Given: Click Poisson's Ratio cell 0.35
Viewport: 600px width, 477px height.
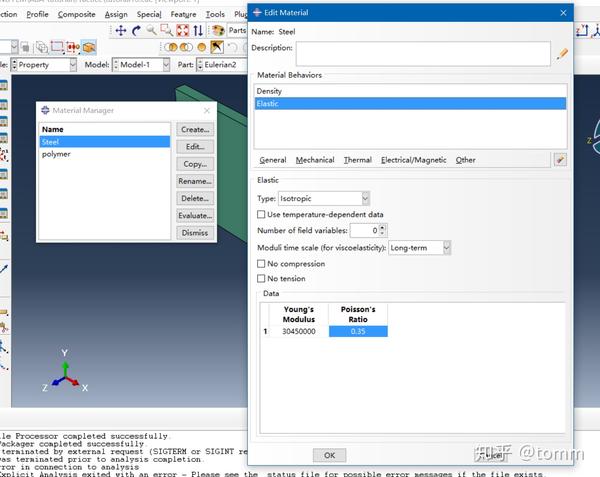Looking at the screenshot, I should (x=358, y=331).
